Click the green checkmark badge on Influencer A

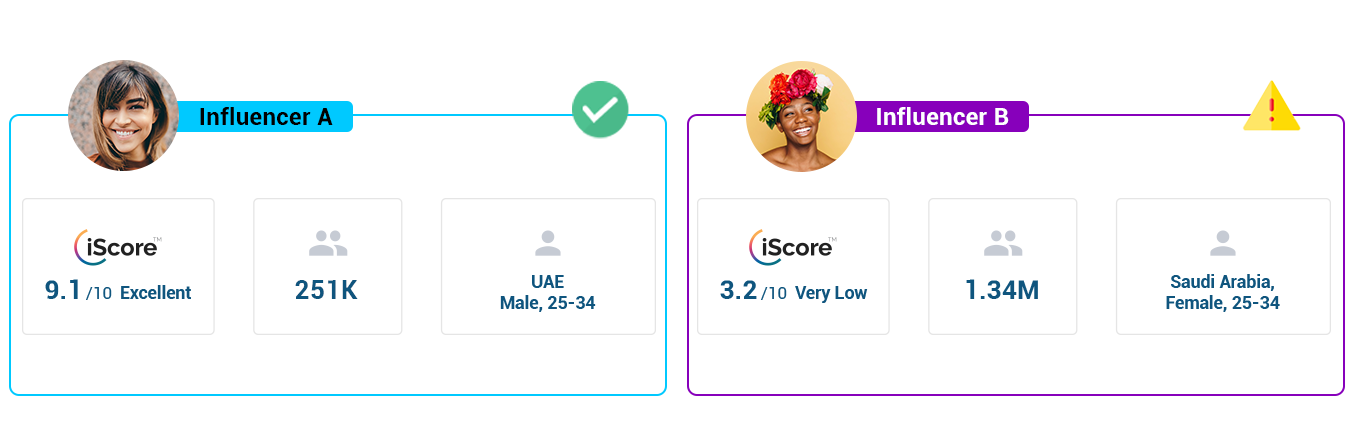pos(600,110)
